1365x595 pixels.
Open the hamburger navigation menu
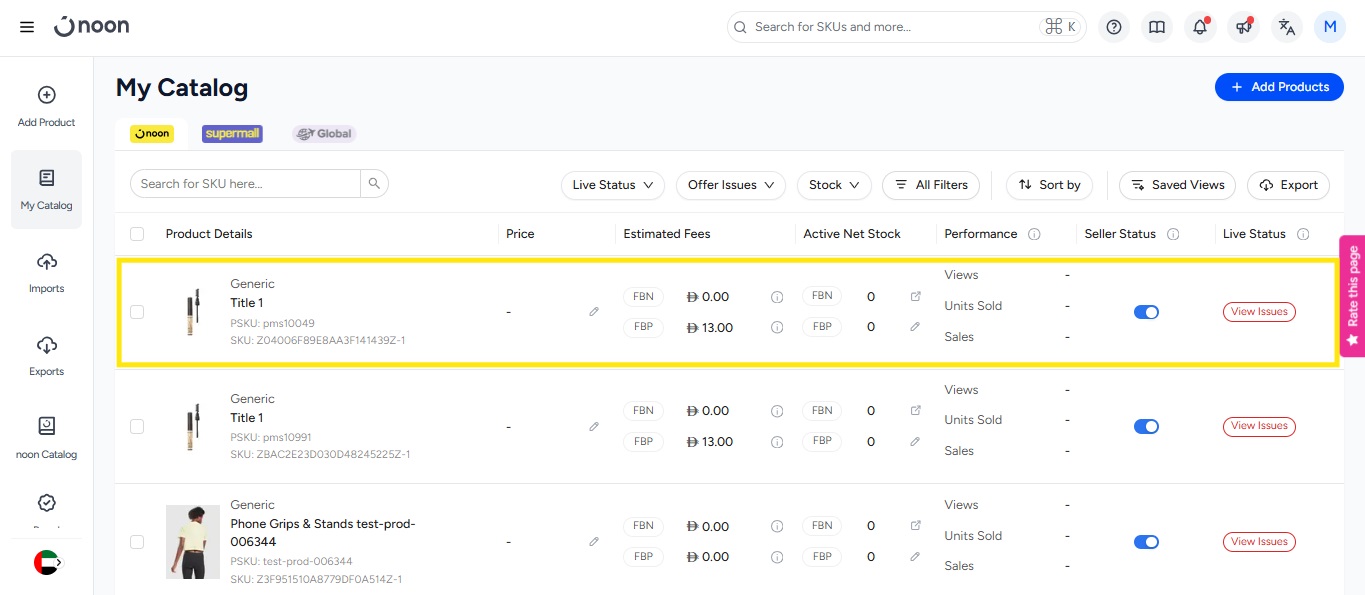coord(27,27)
